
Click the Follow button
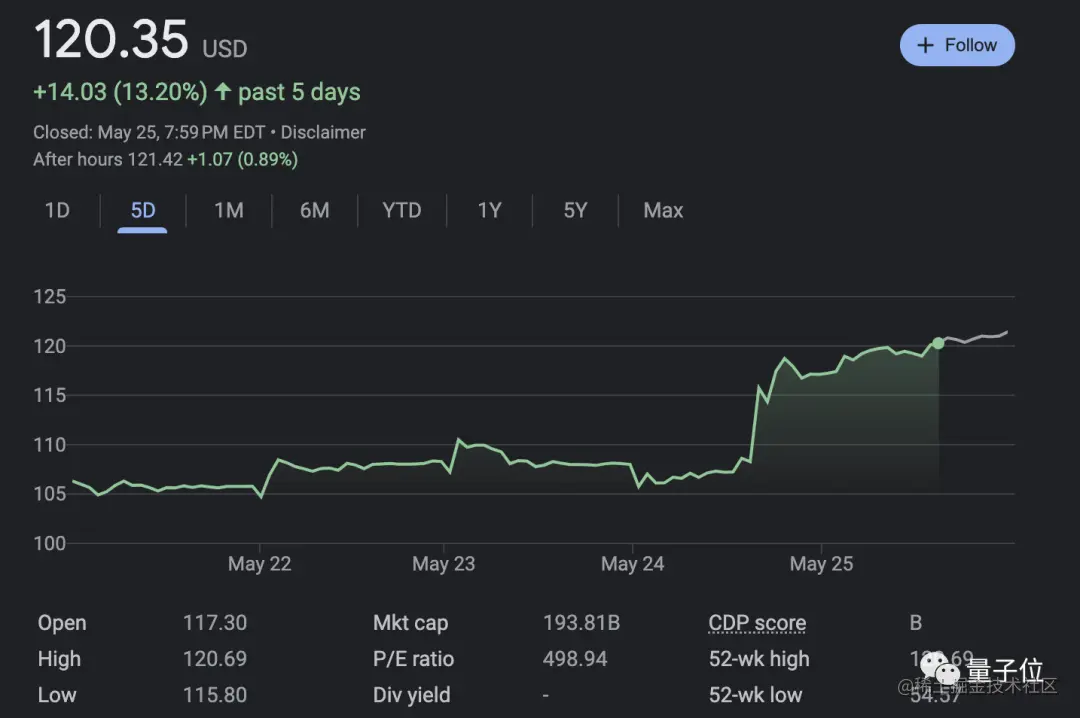[957, 46]
